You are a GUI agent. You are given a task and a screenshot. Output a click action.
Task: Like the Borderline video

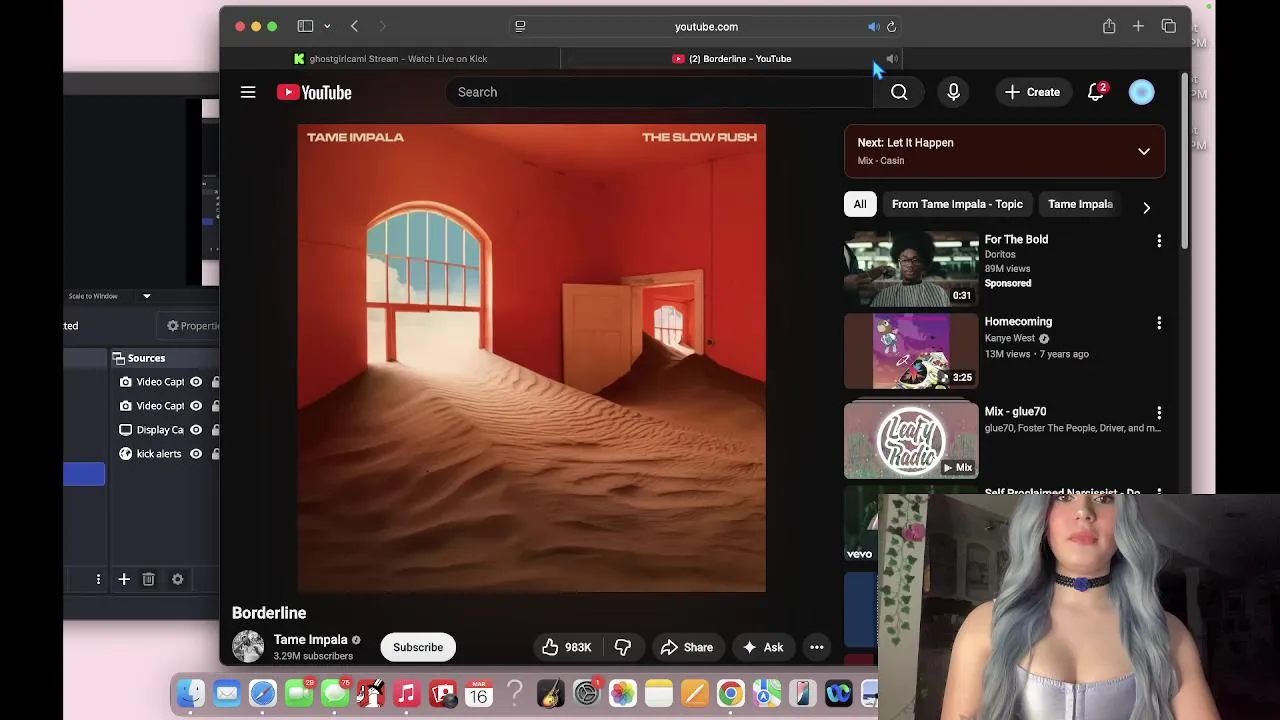567,647
